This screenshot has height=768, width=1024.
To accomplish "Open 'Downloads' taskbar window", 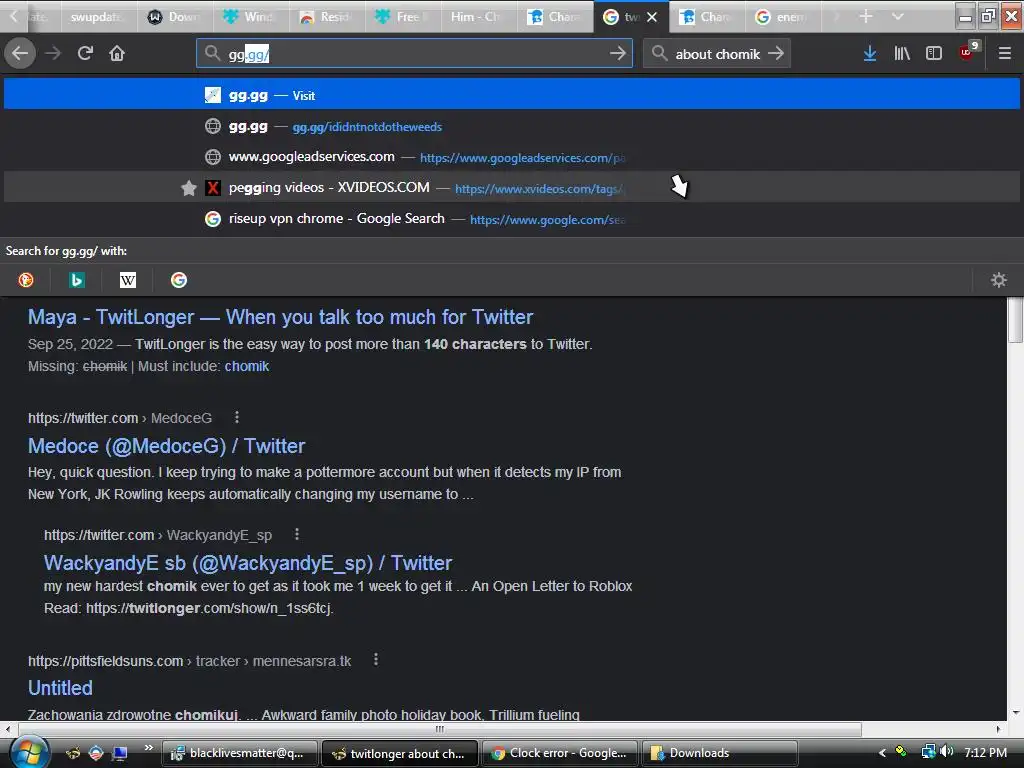I will coord(720,753).
